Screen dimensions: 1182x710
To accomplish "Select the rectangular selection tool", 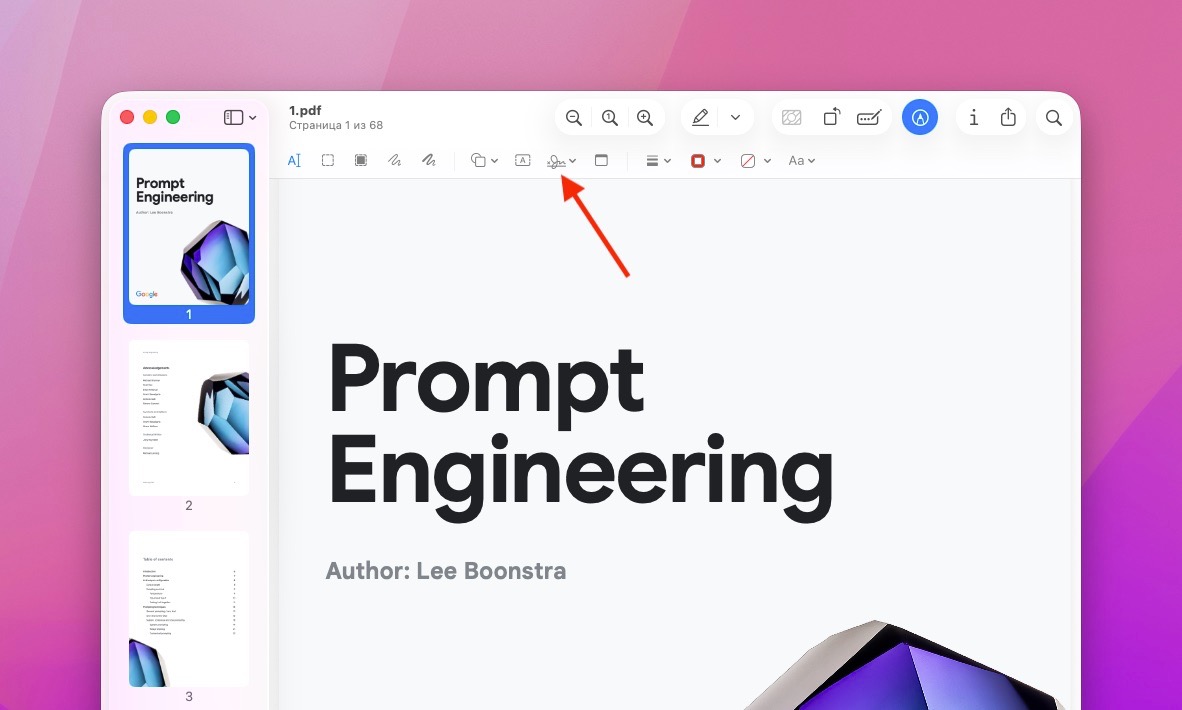I will coord(328,161).
